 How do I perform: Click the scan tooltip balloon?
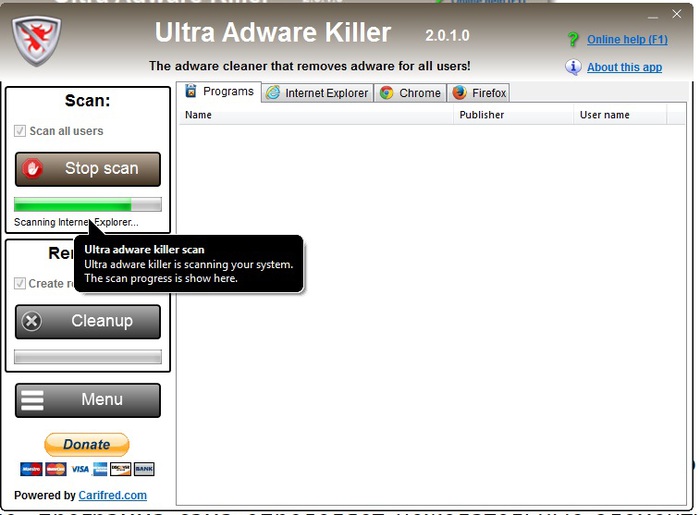pyautogui.click(x=188, y=264)
